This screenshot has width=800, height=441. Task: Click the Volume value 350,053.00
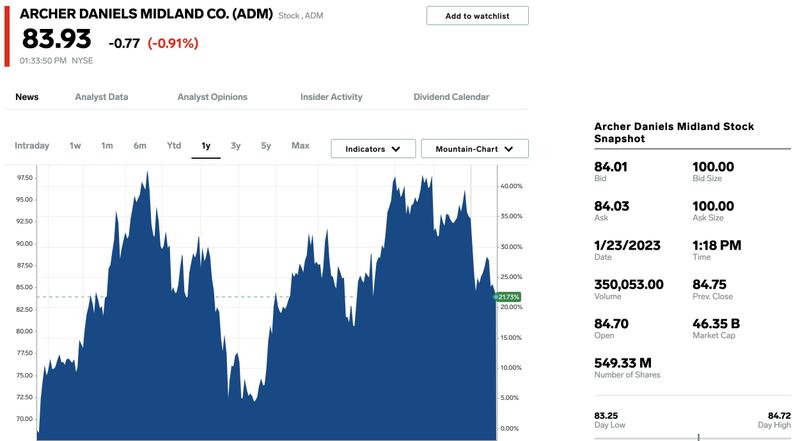[629, 285]
